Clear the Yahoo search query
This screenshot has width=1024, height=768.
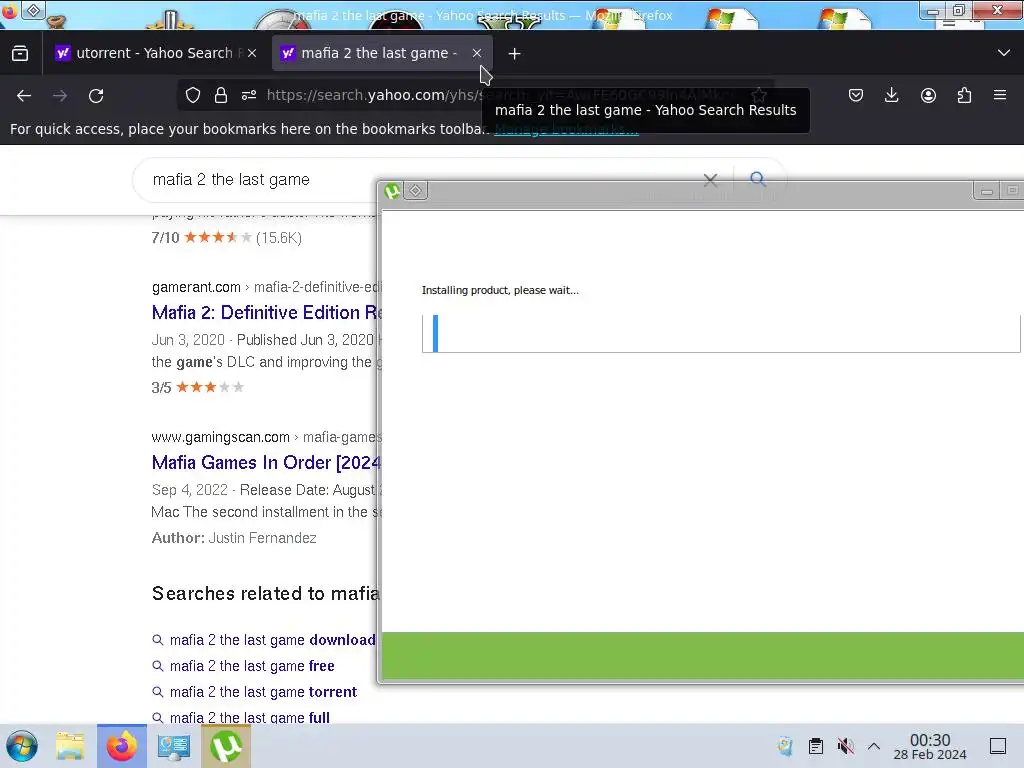pyautogui.click(x=711, y=180)
